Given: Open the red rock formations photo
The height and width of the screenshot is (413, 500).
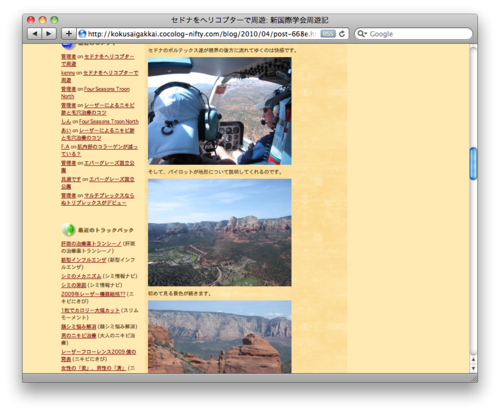Looking at the screenshot, I should click(x=220, y=337).
